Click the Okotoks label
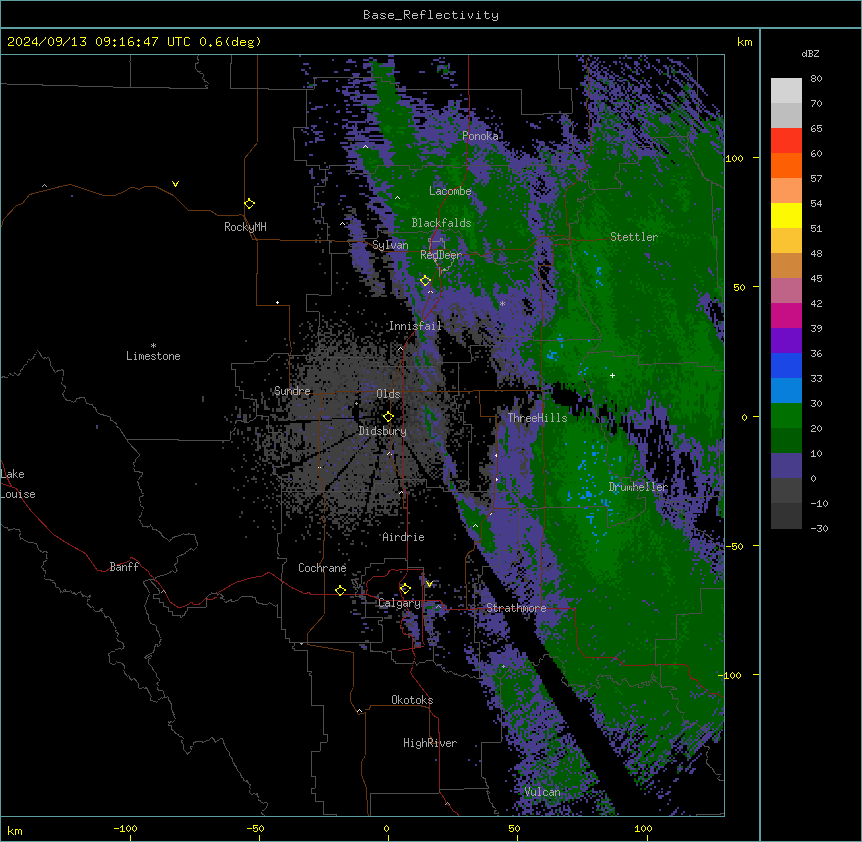The width and height of the screenshot is (862, 842). pyautogui.click(x=412, y=700)
